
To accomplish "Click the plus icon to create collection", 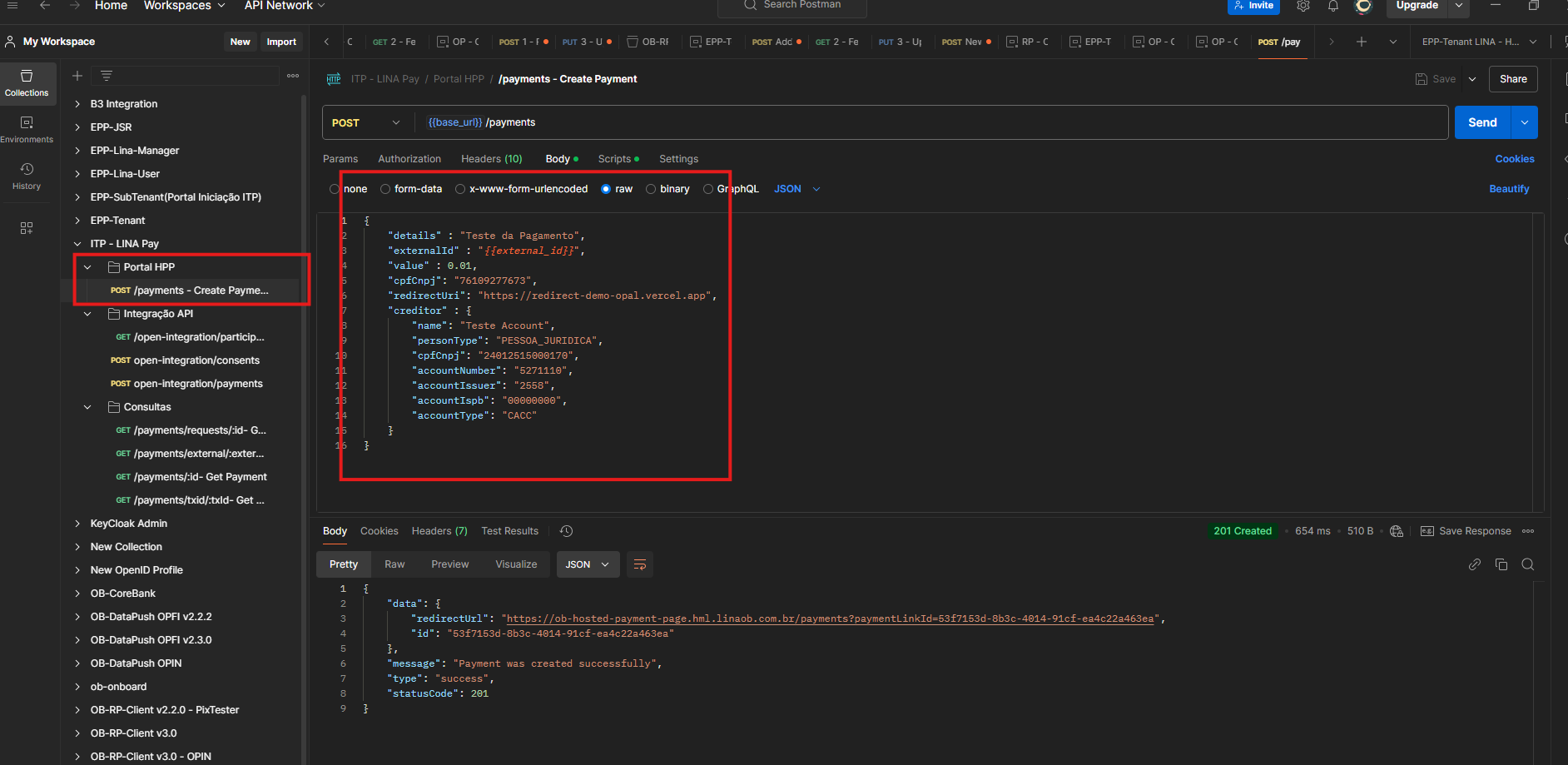I will coord(77,76).
